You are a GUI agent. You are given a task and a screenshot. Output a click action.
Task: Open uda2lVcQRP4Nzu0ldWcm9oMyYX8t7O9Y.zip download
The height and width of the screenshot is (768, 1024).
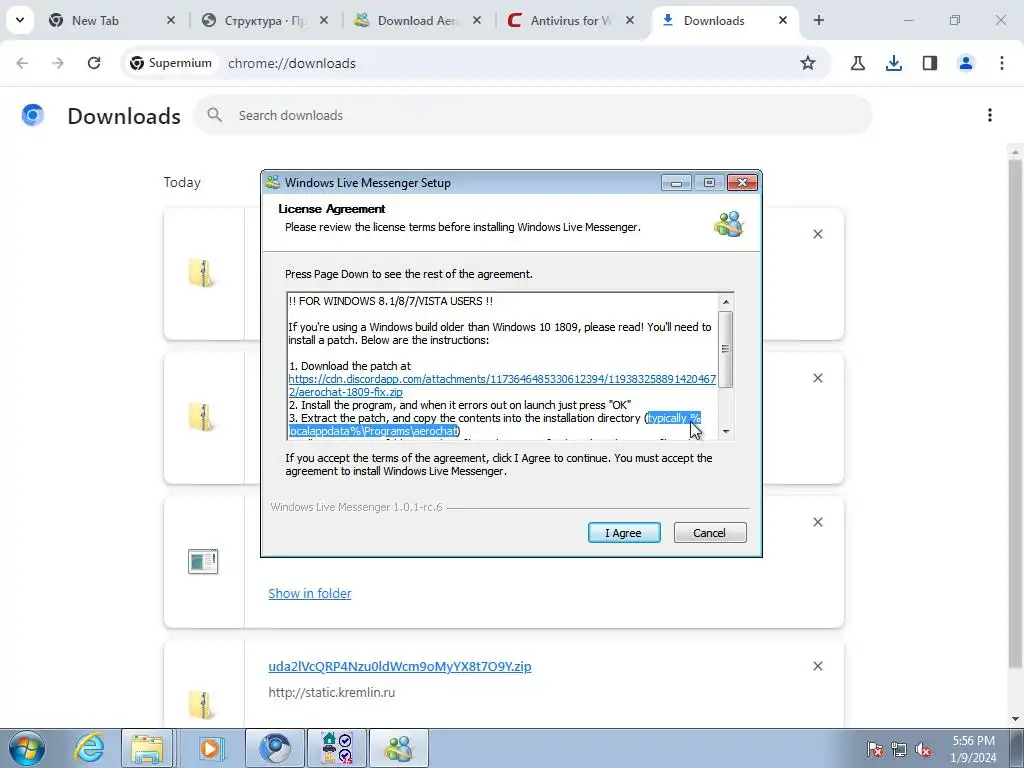pyautogui.click(x=400, y=666)
